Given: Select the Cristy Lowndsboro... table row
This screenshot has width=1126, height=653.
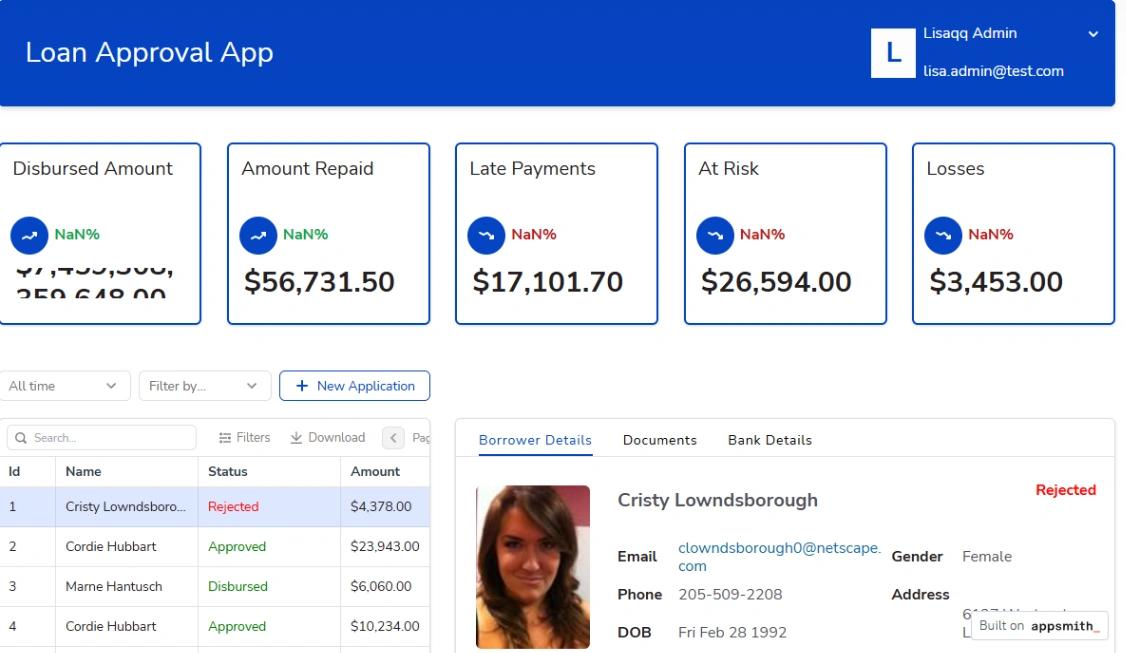Looking at the screenshot, I should pyautogui.click(x=215, y=506).
